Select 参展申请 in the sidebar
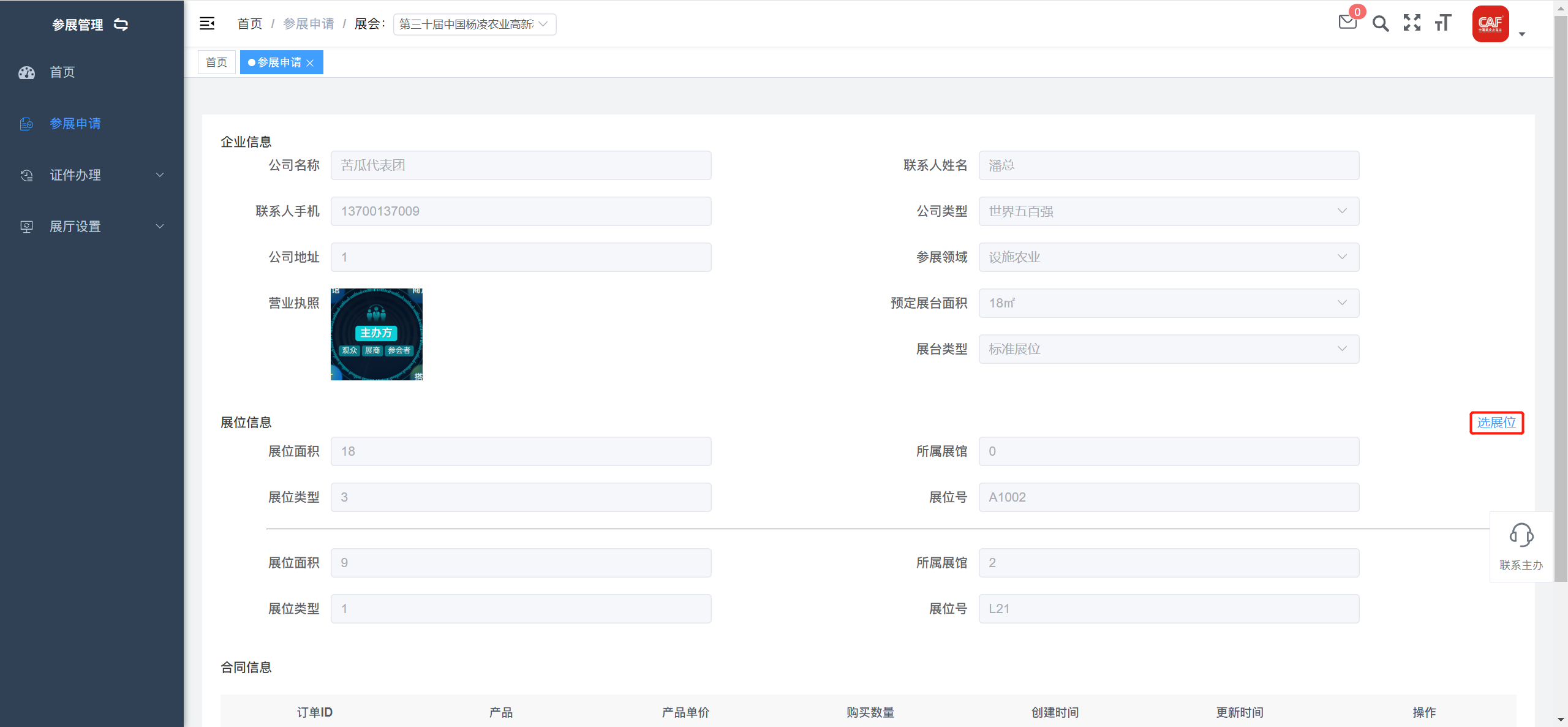This screenshot has width=1568, height=727. point(75,124)
